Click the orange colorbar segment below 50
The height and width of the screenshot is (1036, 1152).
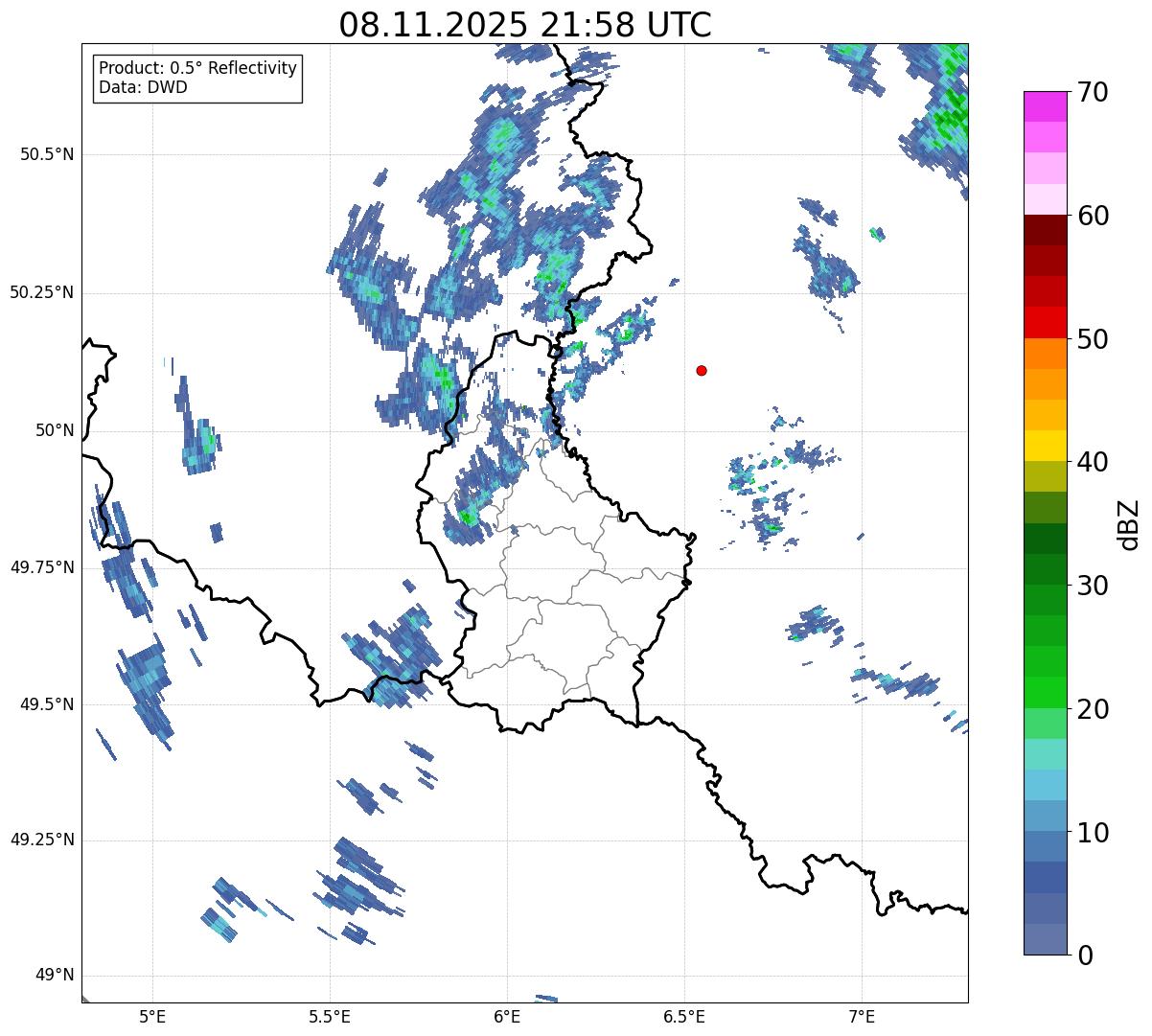1045,354
